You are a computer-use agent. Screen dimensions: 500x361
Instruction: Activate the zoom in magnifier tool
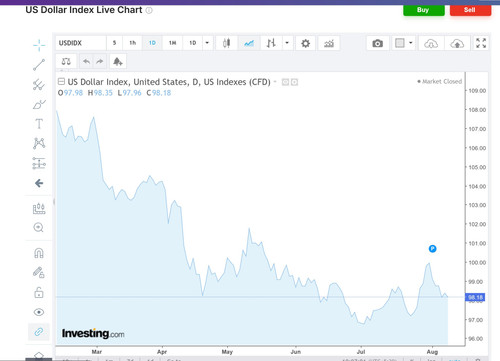[39, 228]
